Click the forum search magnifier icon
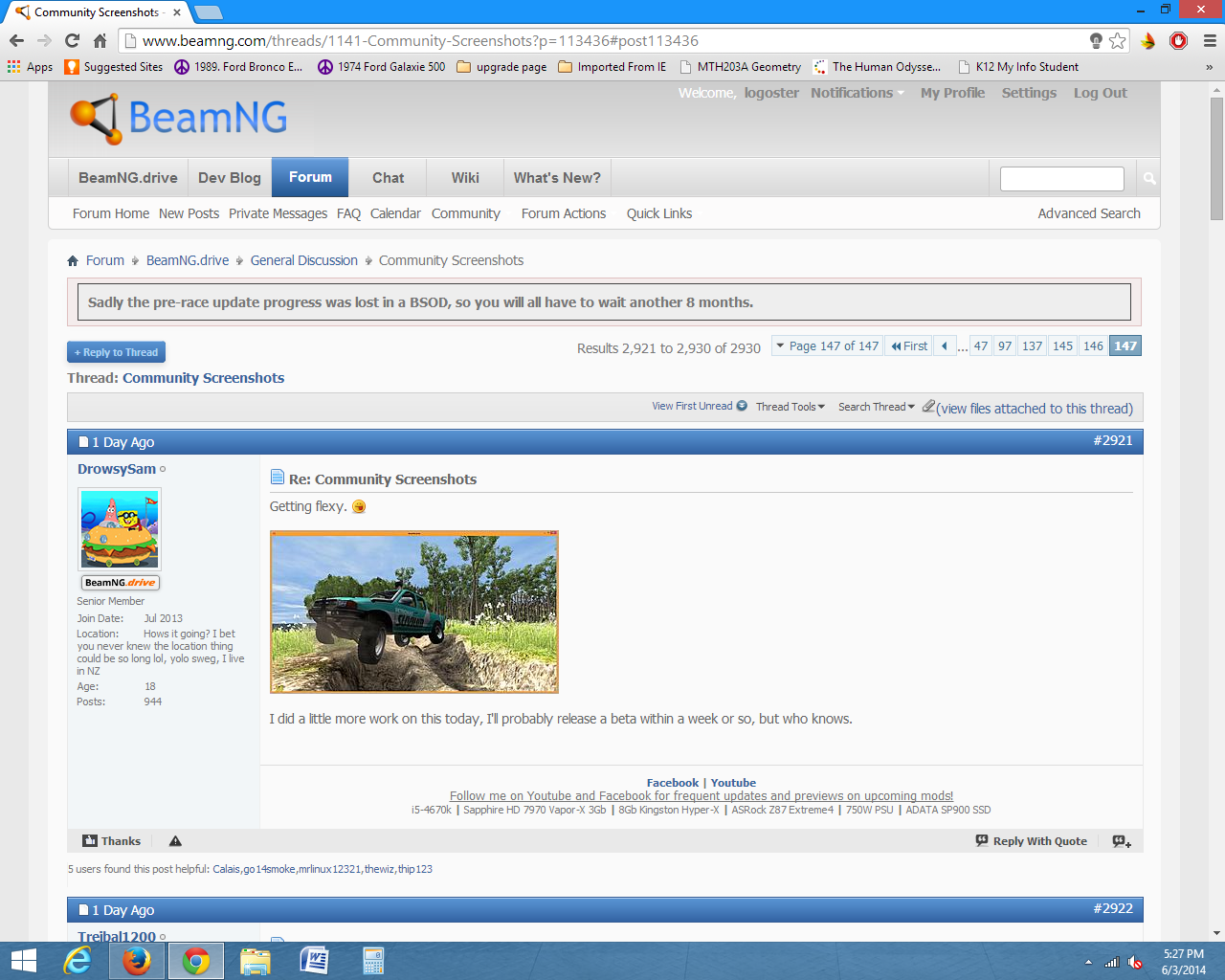Screen dimensions: 1225x980 point(1149,178)
